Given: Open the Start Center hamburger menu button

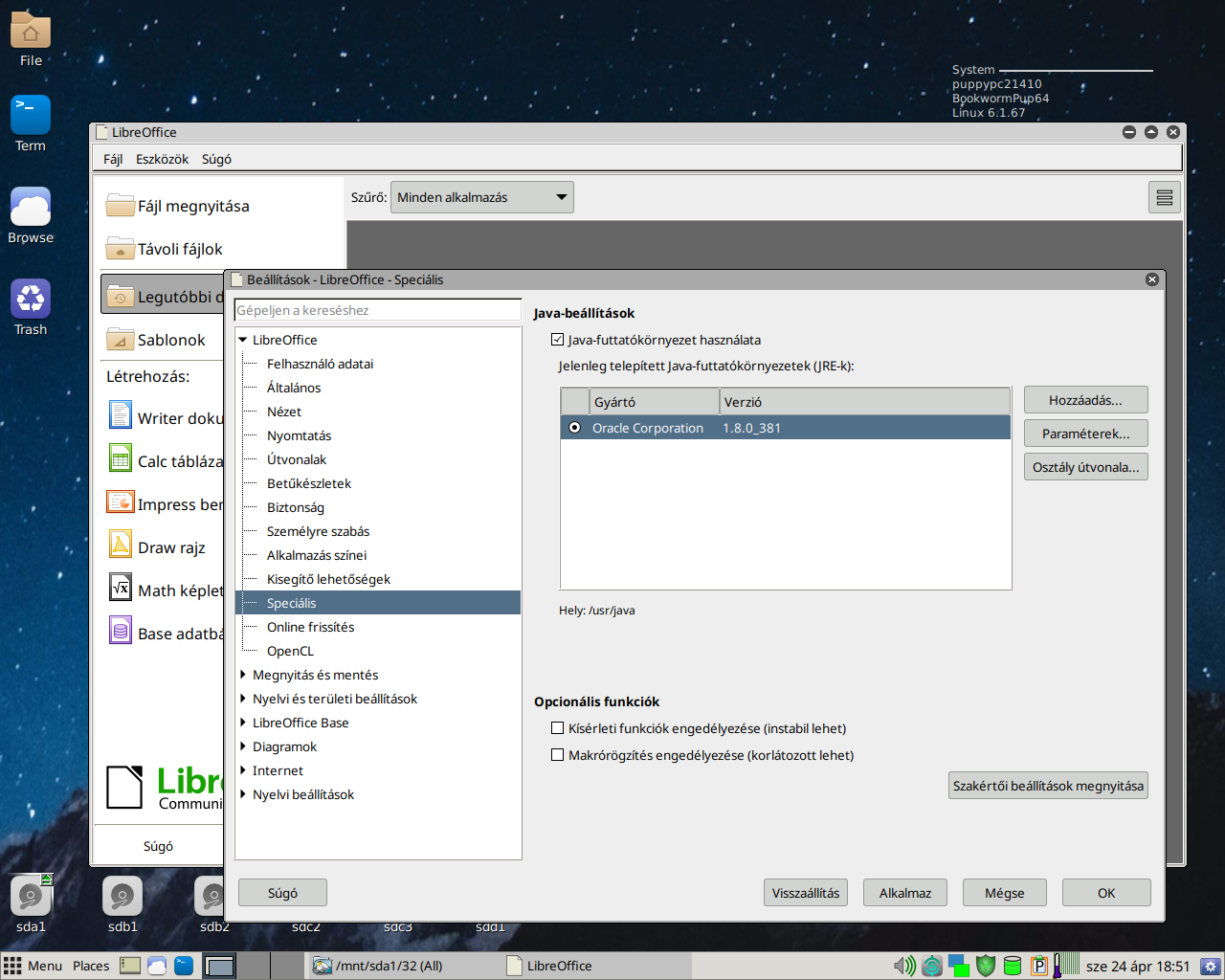Looking at the screenshot, I should point(1165,197).
